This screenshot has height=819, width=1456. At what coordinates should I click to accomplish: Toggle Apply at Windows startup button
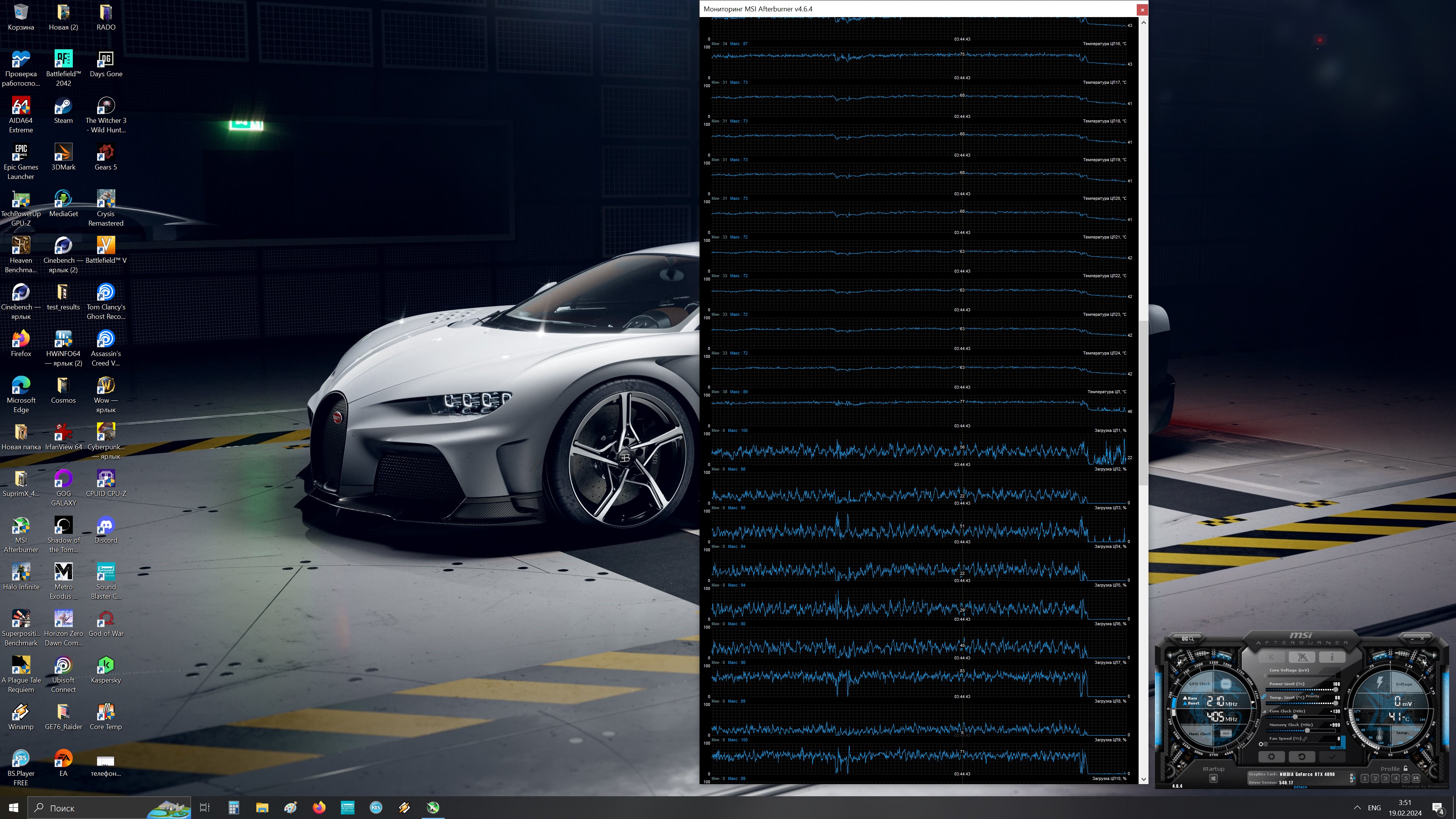pyautogui.click(x=1213, y=778)
